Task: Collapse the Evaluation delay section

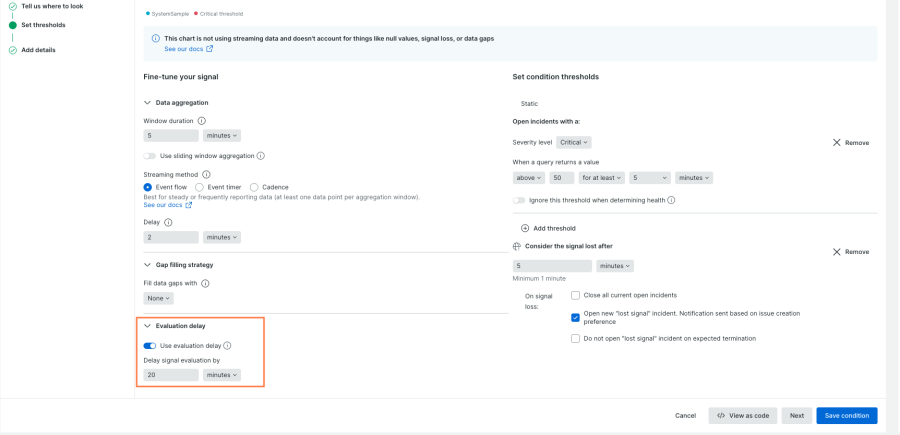Action: (148, 326)
